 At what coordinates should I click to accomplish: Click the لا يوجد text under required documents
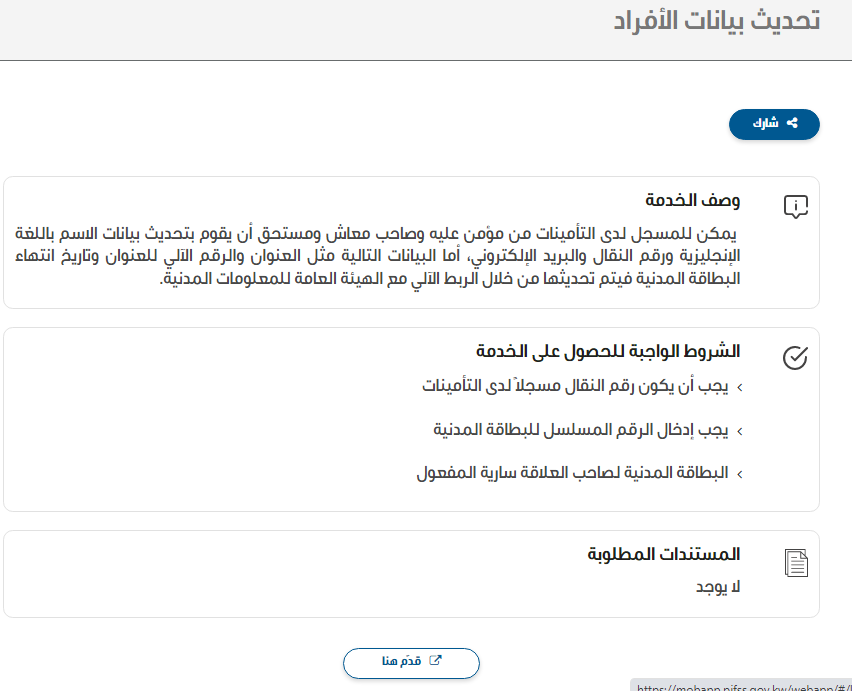point(719,586)
